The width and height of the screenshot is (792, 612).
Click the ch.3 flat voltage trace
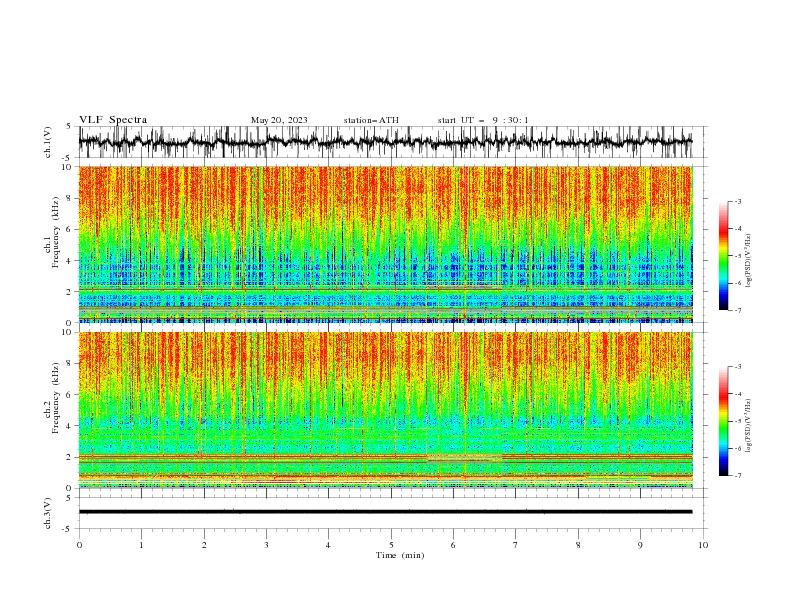coord(385,512)
